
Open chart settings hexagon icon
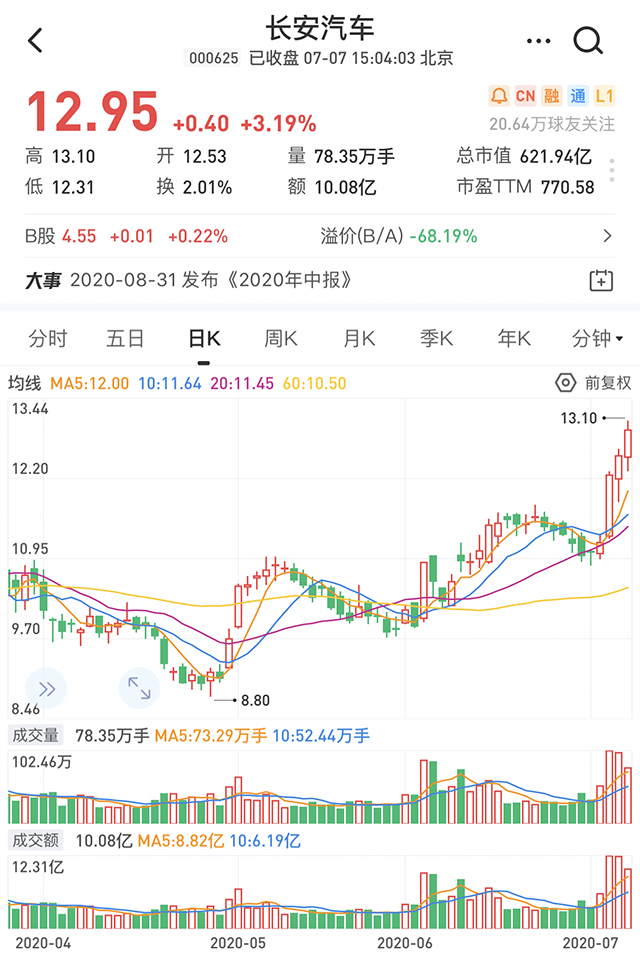[x=565, y=383]
